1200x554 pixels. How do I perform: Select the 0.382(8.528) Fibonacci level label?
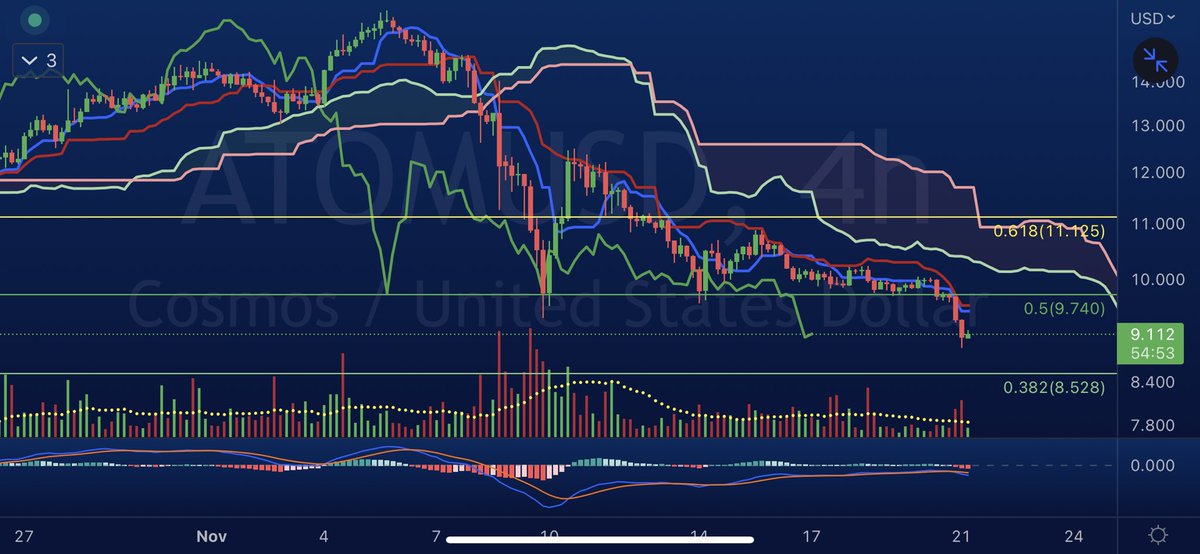(x=1054, y=387)
